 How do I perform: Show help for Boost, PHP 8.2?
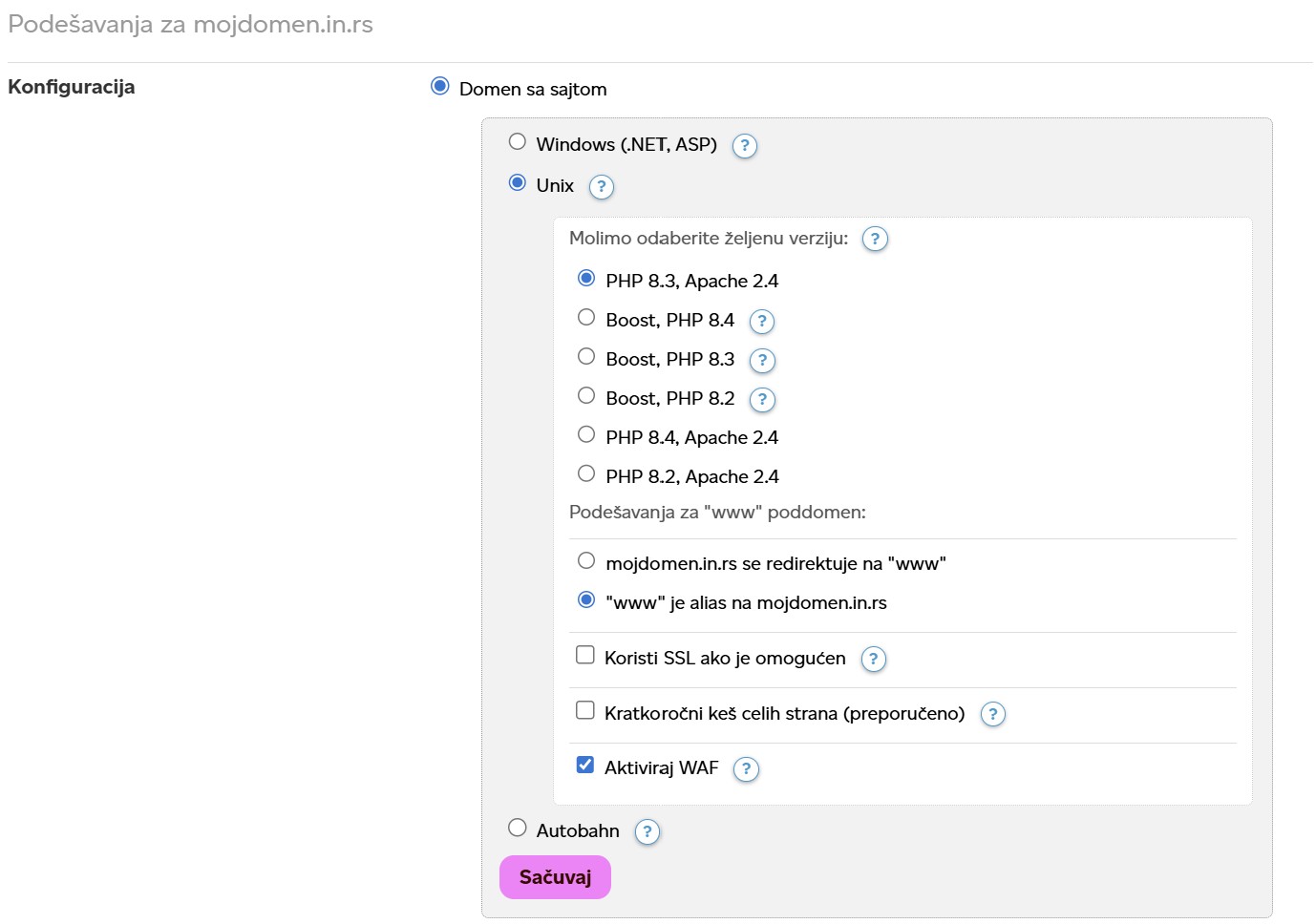click(761, 400)
